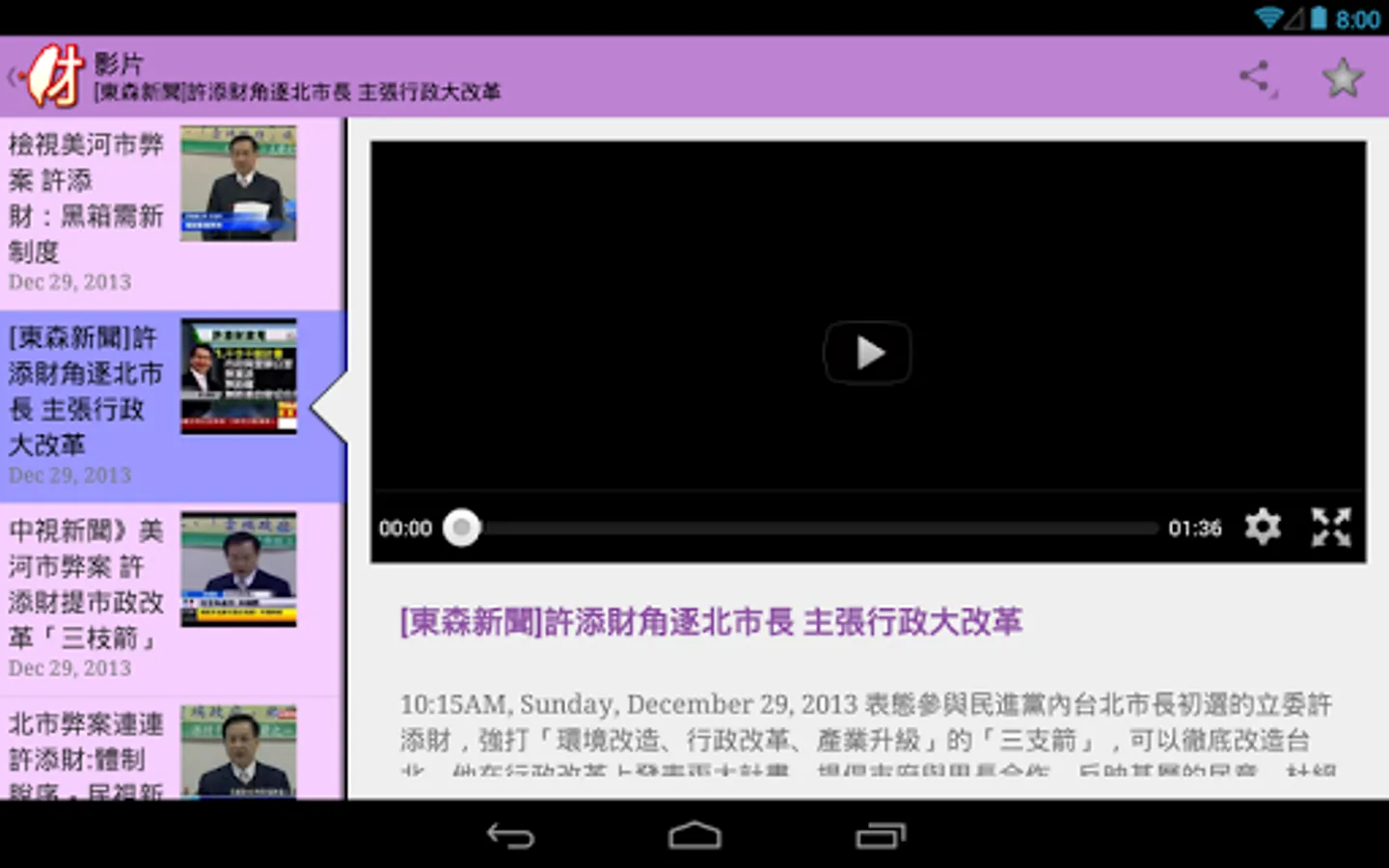1389x868 pixels.
Task: Click the 01:36 video duration label
Action: [1195, 529]
